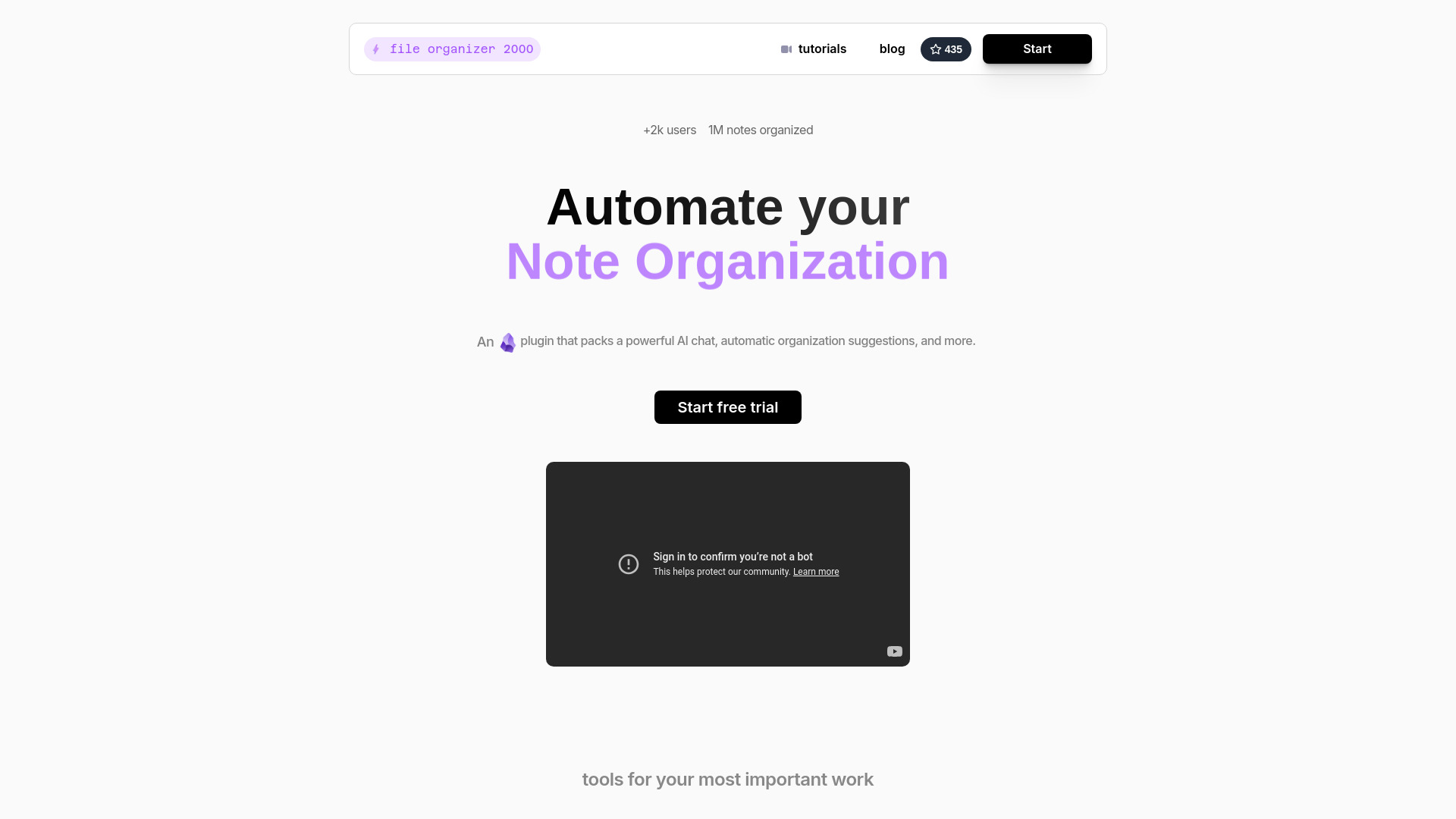Click the Start free trial button
Viewport: 1456px width, 819px height.
point(728,407)
